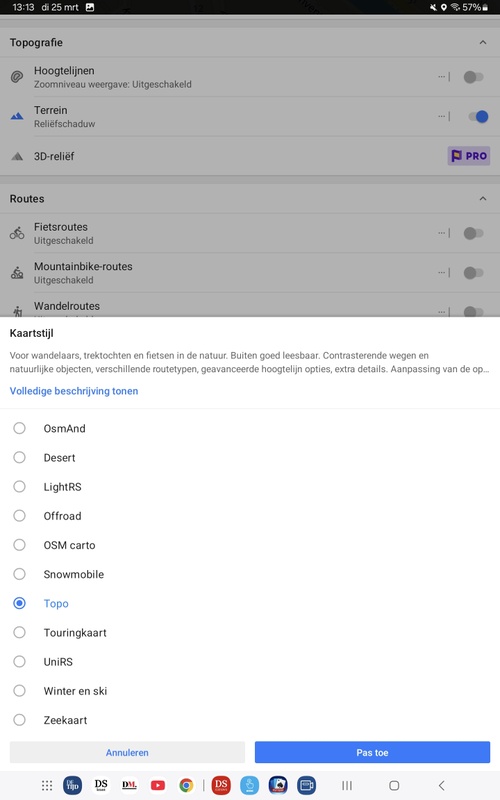Viewport: 500px width, 800px height.
Task: Open options dots for Hoogtelijnen
Action: [442, 77]
